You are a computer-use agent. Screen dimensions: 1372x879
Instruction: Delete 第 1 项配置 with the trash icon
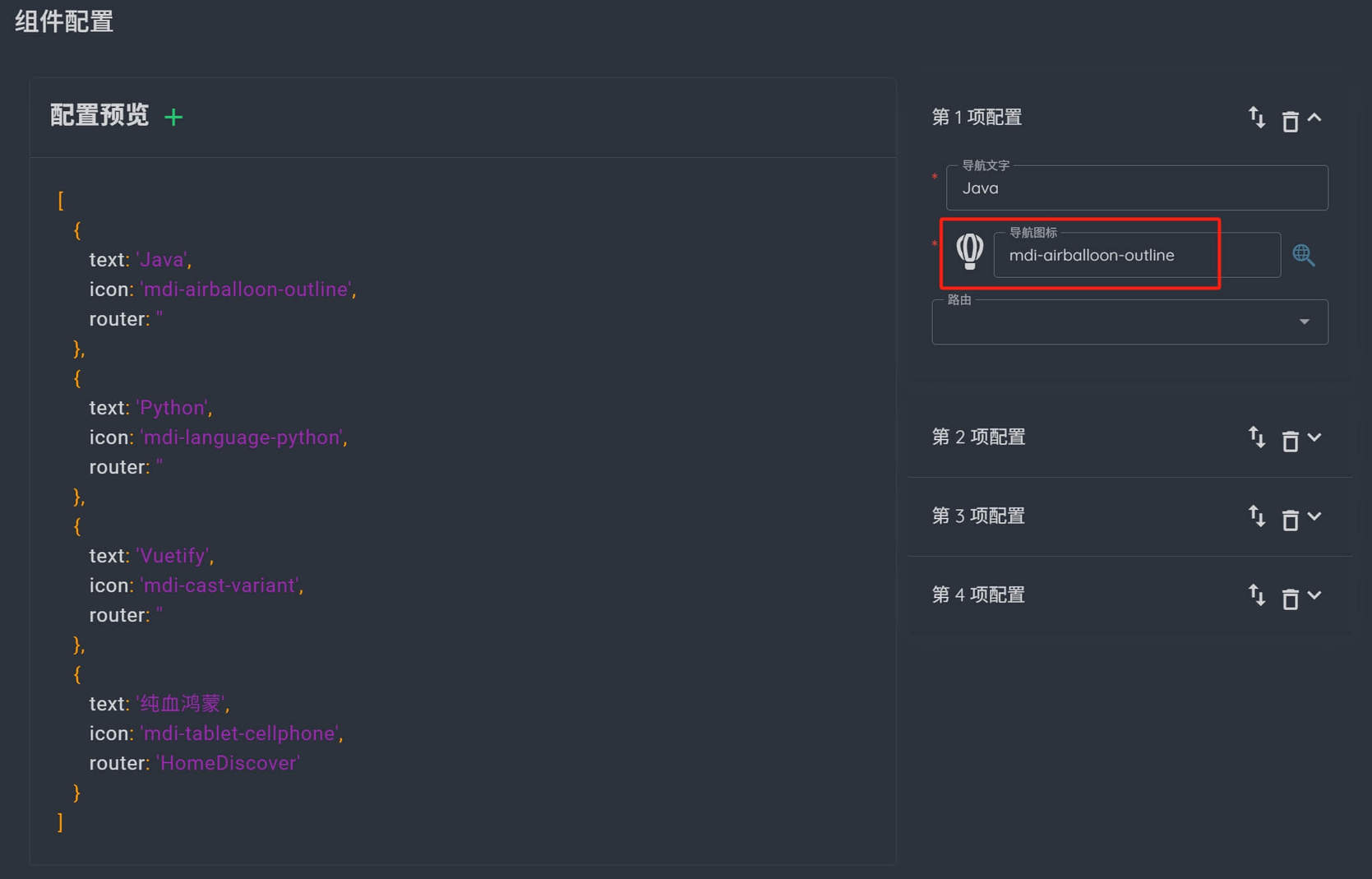tap(1291, 121)
